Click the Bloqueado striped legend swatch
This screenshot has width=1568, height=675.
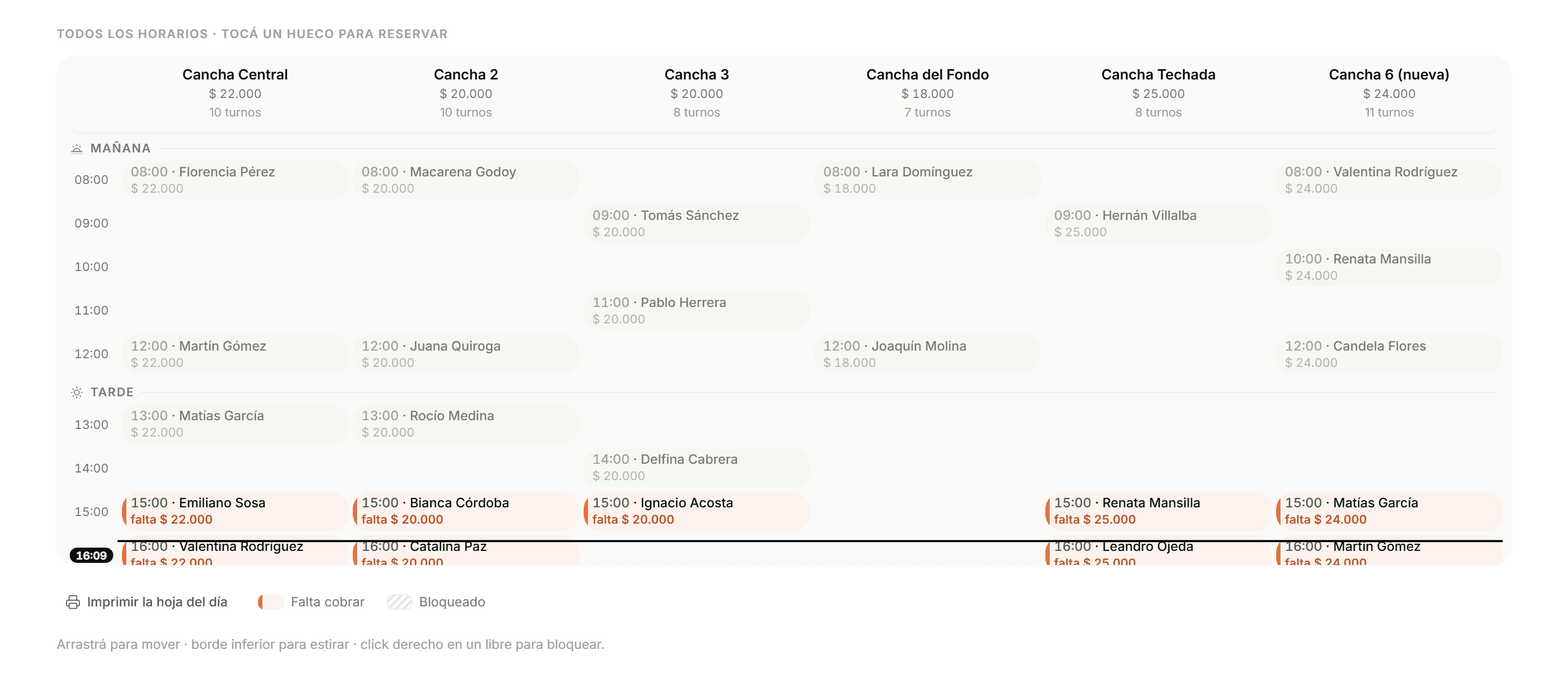pyautogui.click(x=399, y=602)
